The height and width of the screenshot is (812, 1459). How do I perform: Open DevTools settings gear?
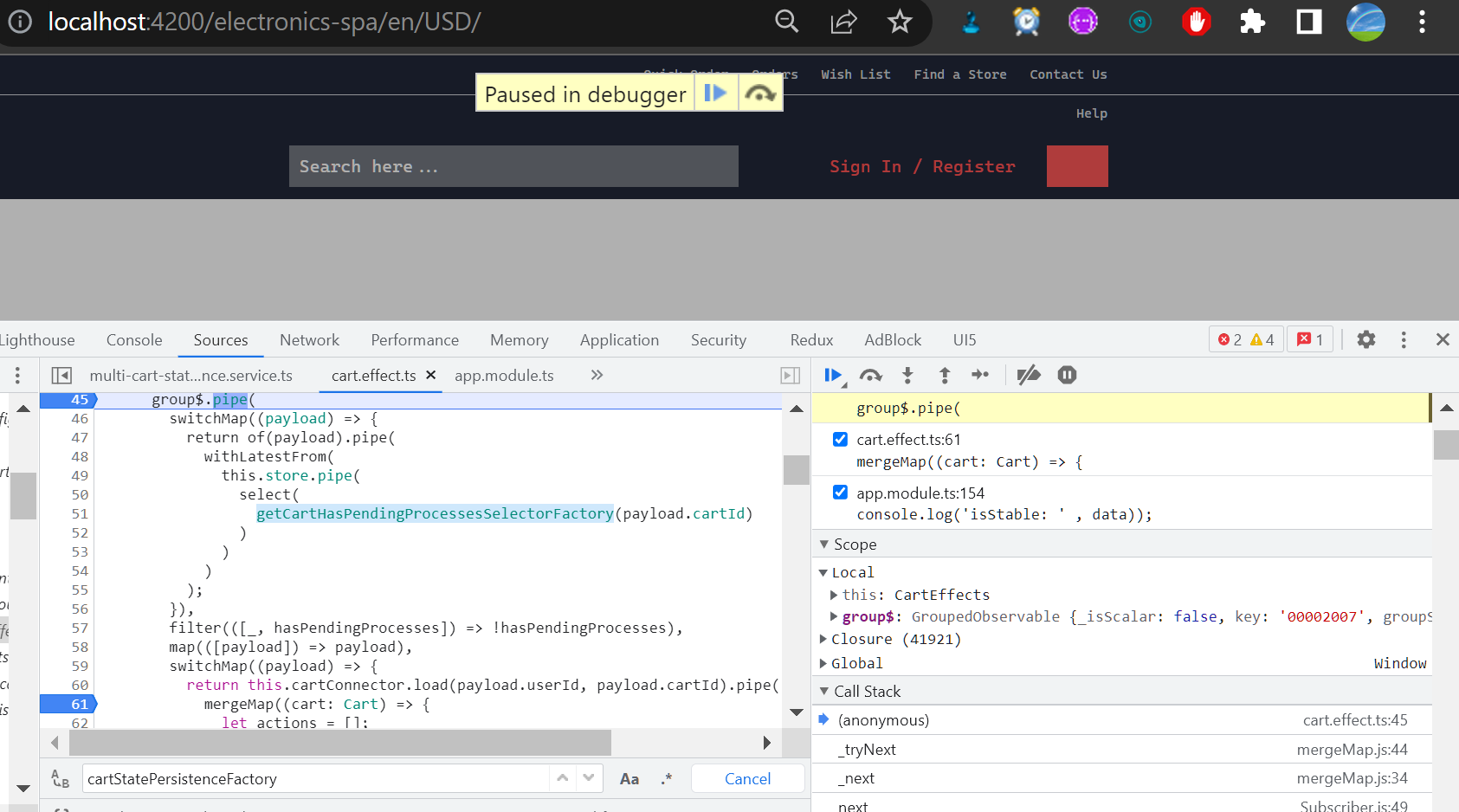(x=1365, y=339)
